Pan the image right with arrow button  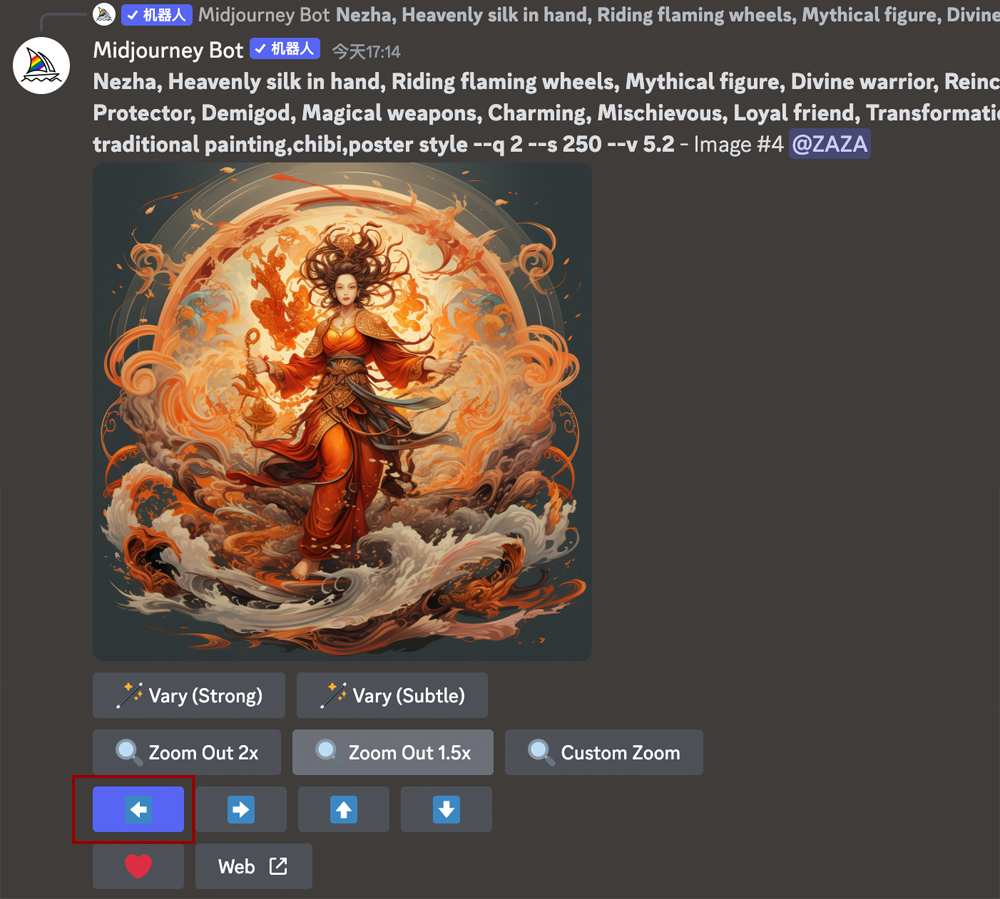coord(241,809)
